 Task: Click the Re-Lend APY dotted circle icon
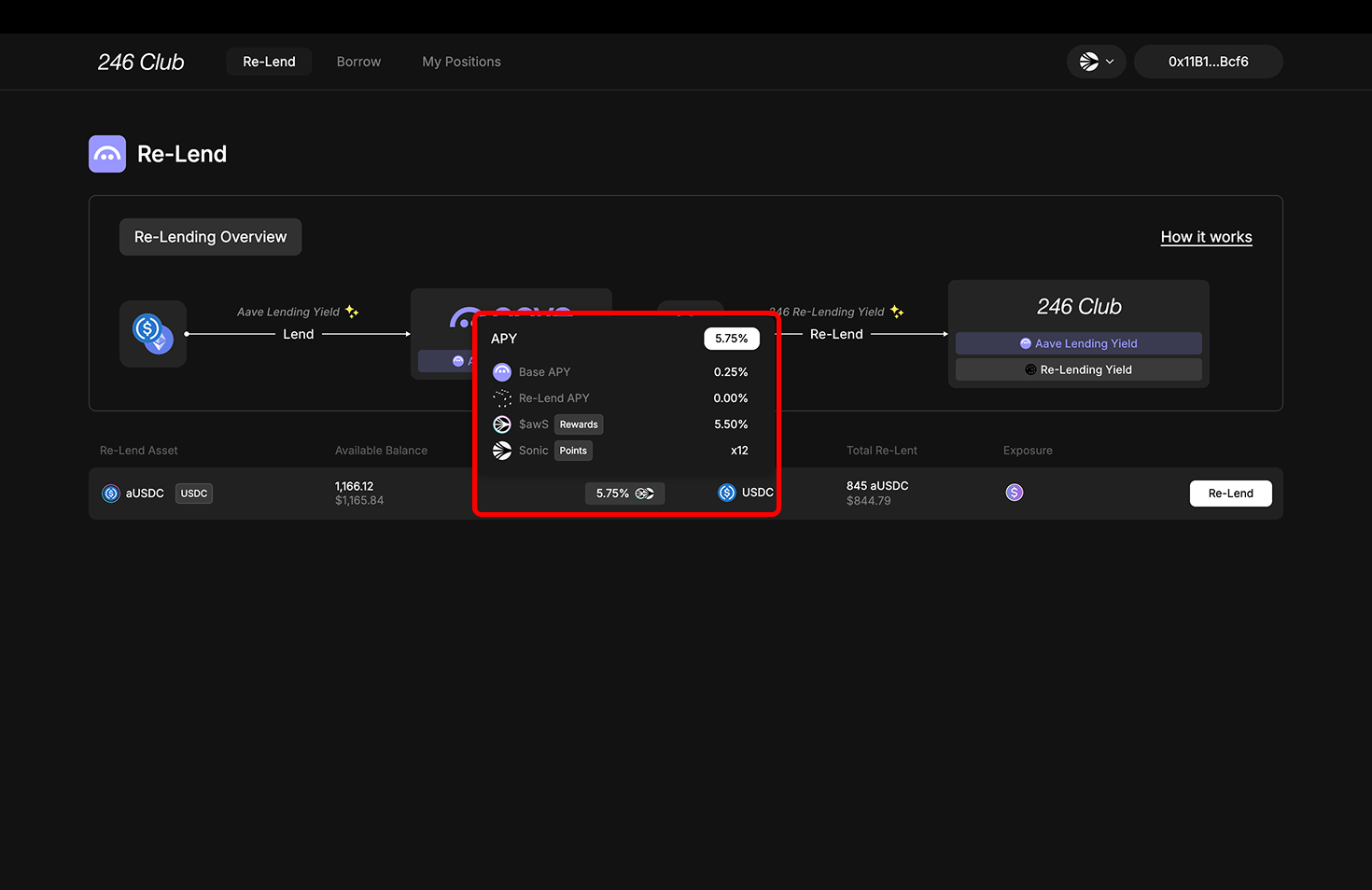502,398
